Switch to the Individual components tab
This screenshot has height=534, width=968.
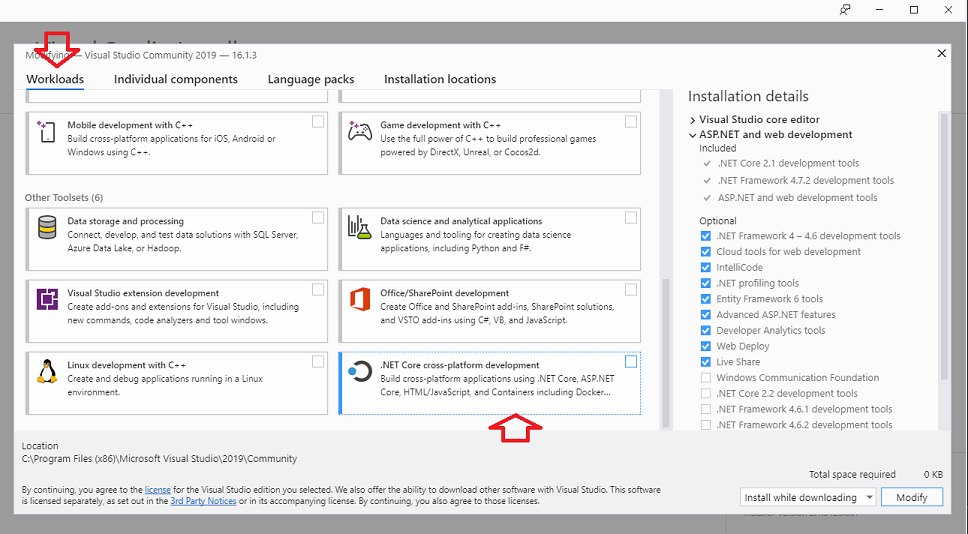(175, 79)
